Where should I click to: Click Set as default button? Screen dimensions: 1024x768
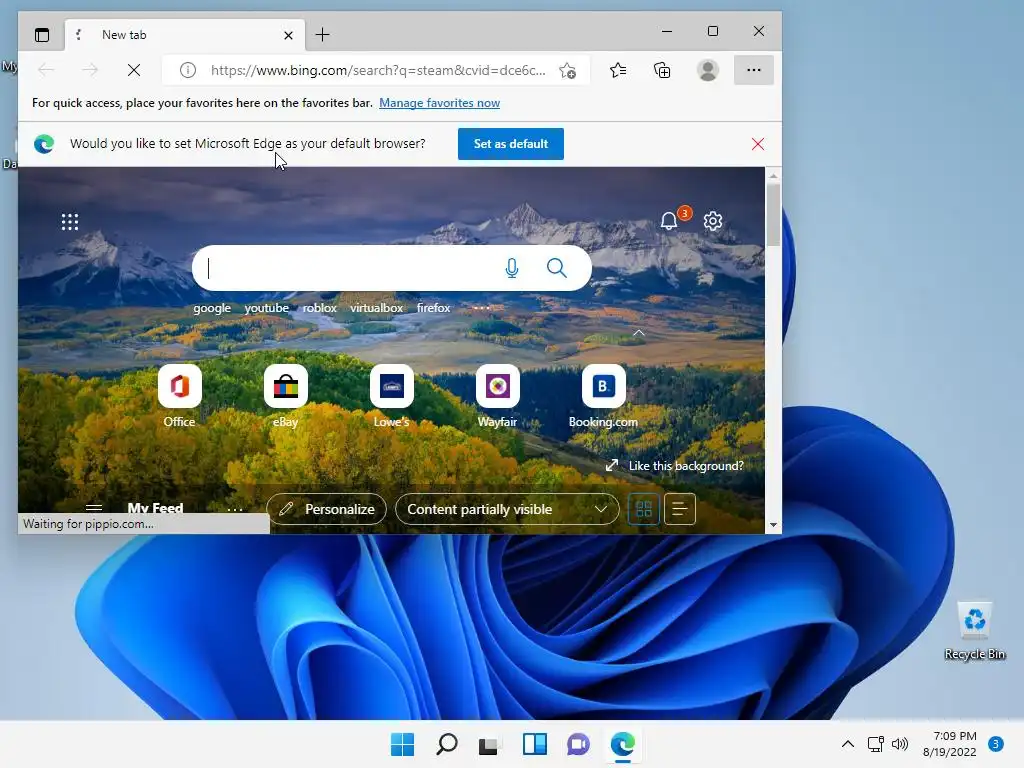[x=511, y=144]
